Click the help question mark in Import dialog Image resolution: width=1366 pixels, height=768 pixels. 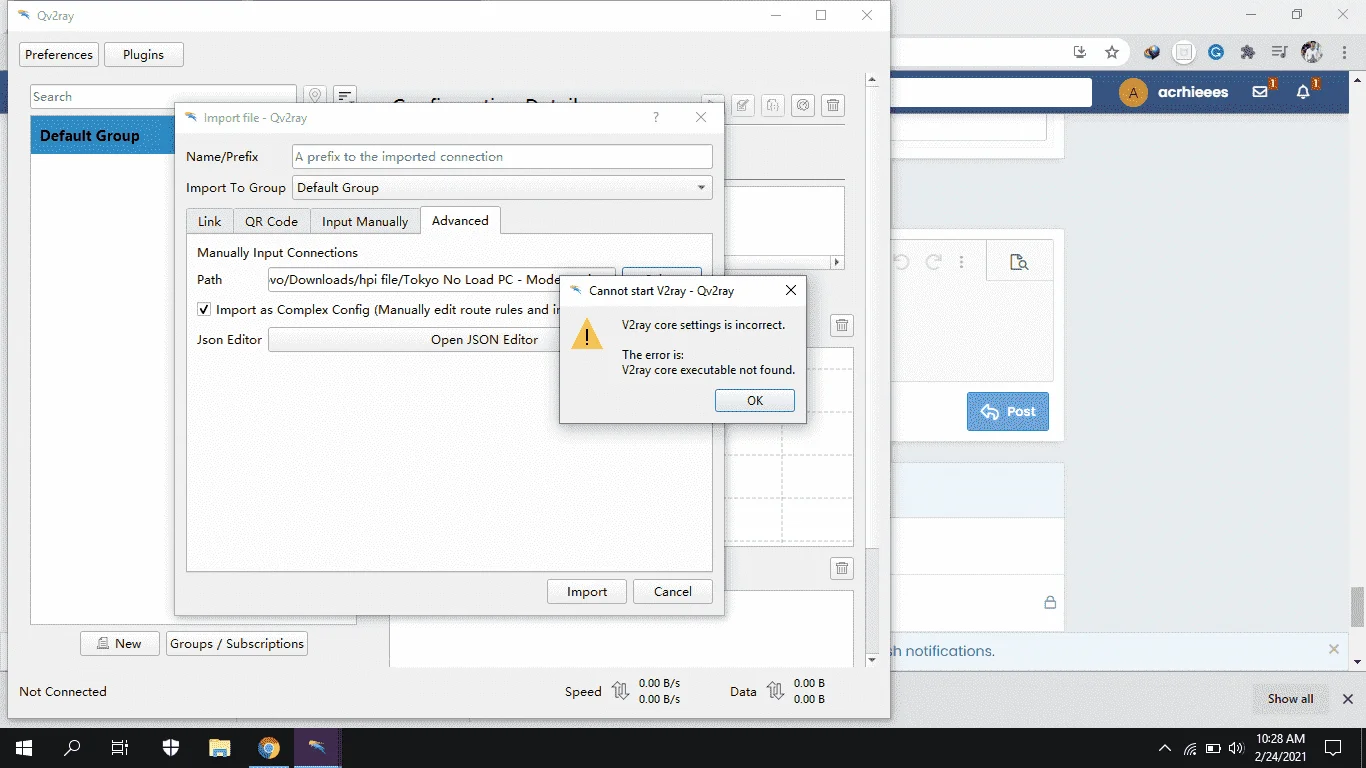point(656,117)
